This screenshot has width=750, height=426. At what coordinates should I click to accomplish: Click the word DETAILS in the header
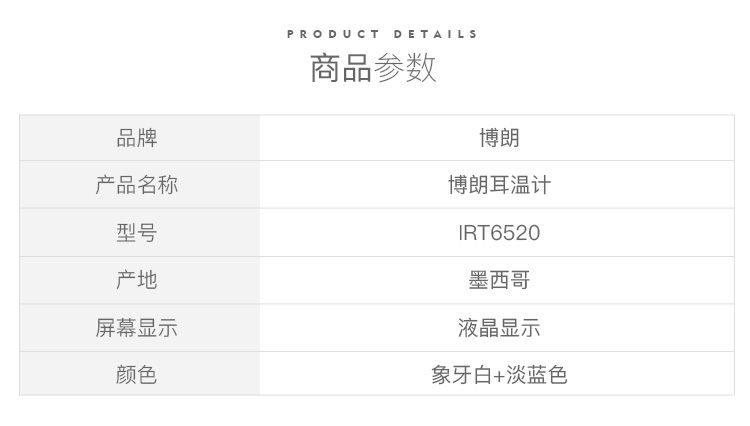pos(436,34)
